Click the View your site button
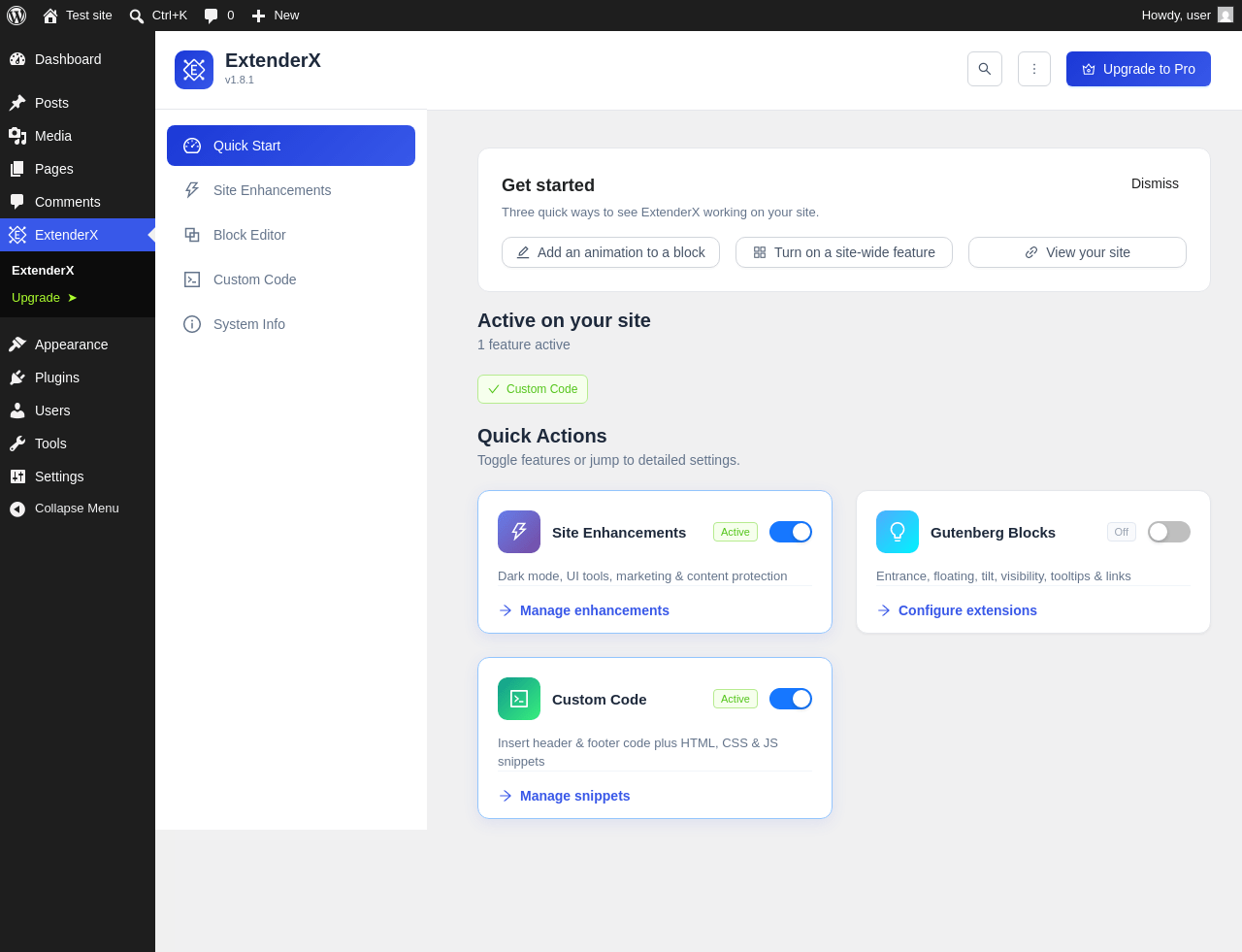 [x=1077, y=252]
